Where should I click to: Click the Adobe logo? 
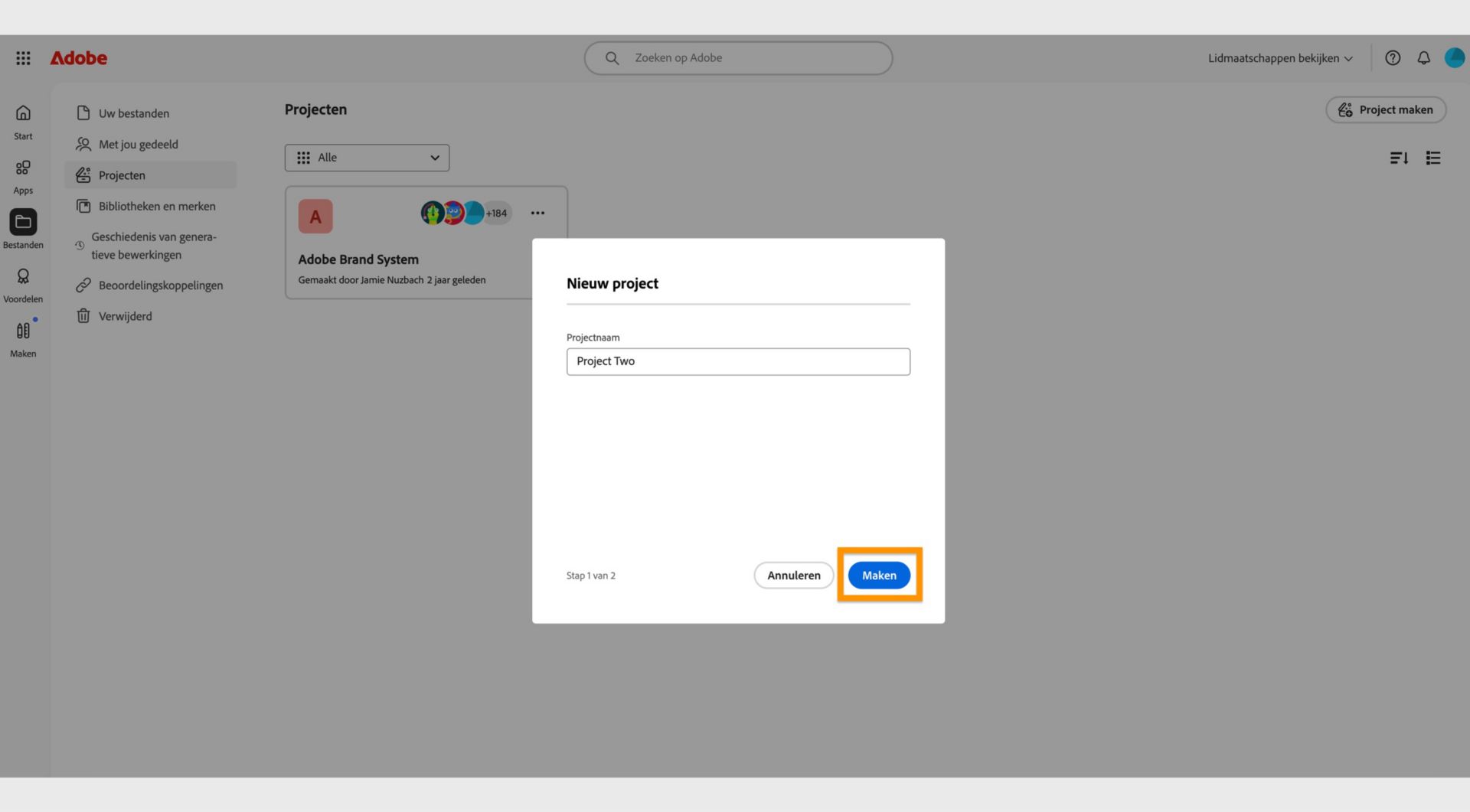78,58
